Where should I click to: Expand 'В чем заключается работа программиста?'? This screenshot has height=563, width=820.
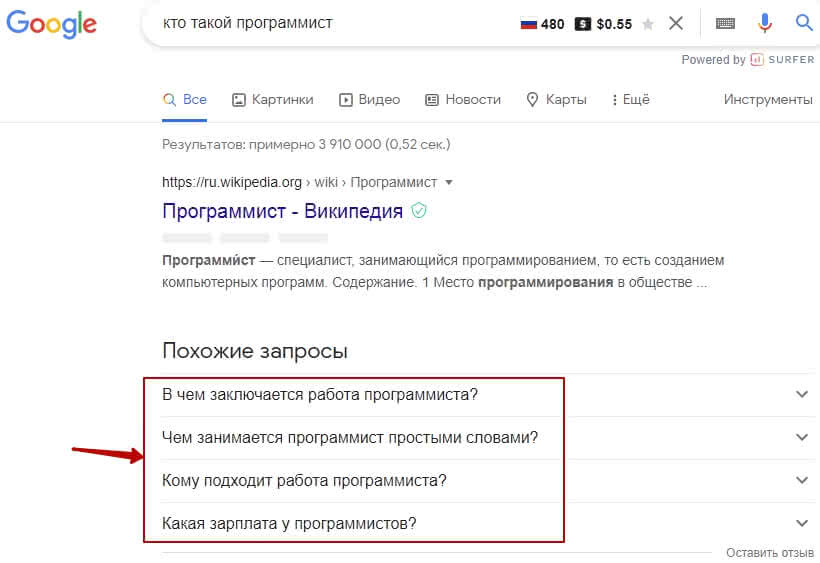tap(488, 395)
